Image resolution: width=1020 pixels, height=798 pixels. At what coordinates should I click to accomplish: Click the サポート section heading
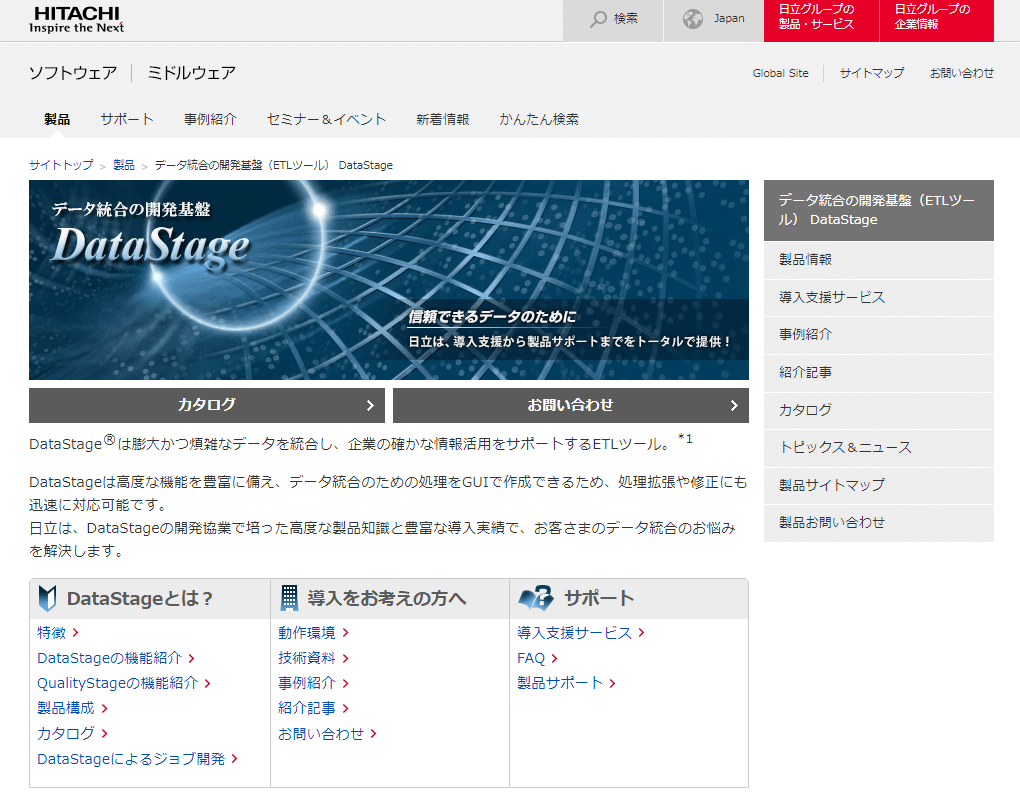598,598
